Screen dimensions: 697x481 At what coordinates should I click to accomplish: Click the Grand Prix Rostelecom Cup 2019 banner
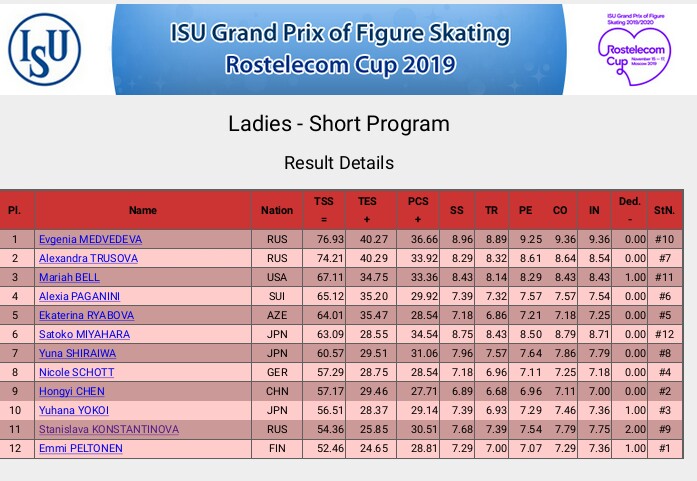coord(340,49)
